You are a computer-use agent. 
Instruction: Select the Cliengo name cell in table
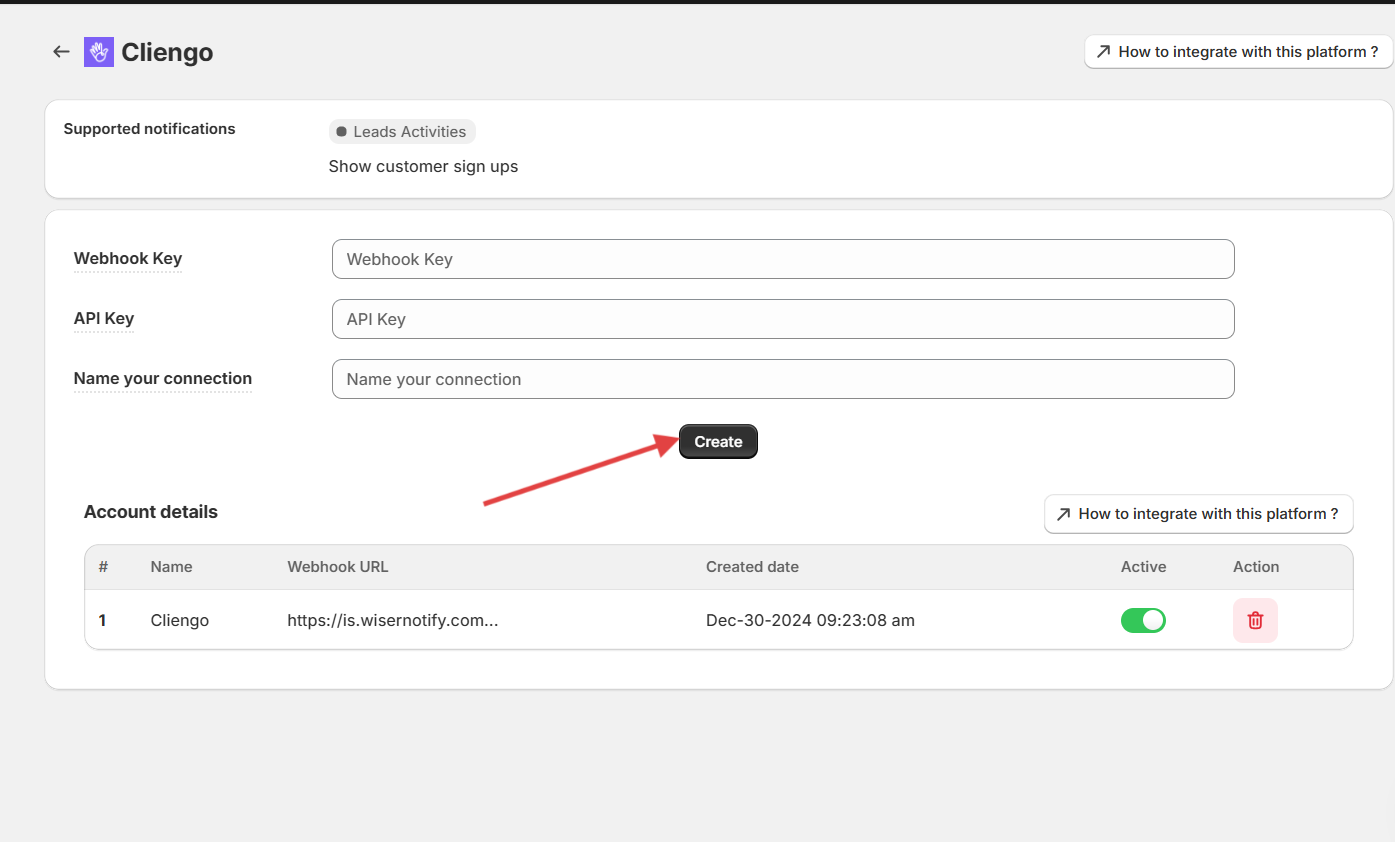180,620
